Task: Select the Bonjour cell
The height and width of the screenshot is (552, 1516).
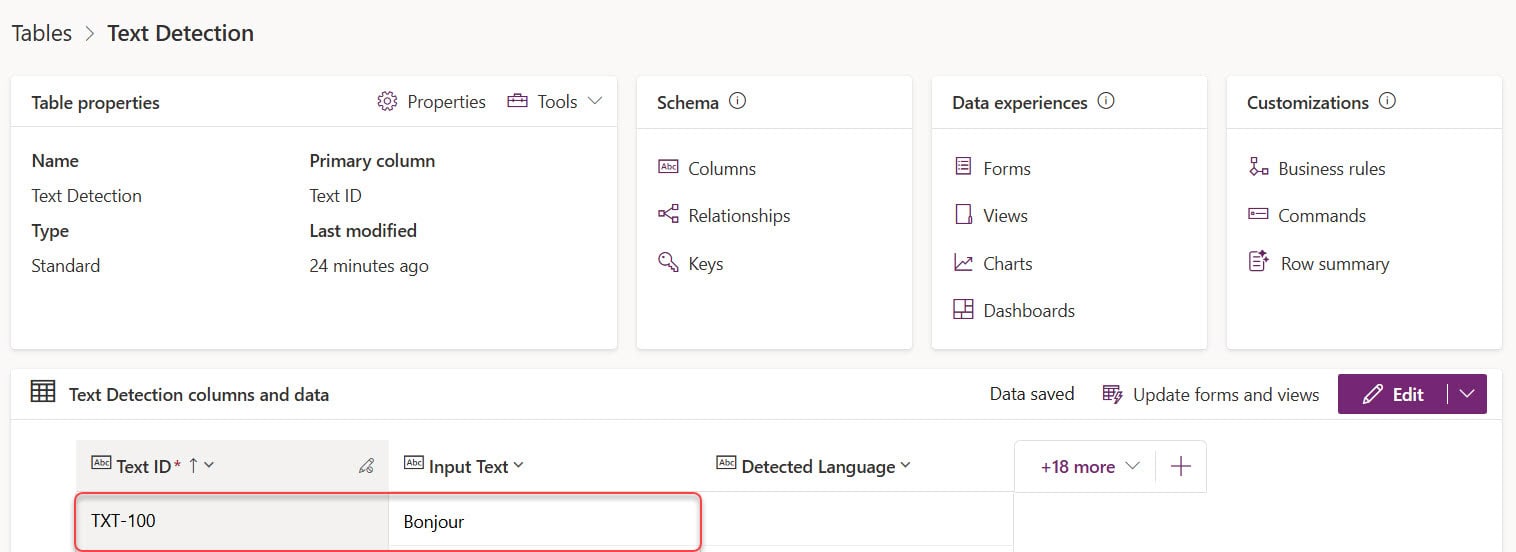Action: coord(544,520)
